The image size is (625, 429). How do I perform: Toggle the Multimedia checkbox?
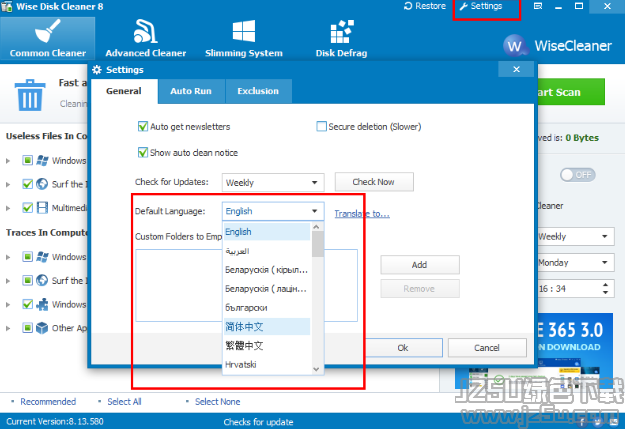[x=27, y=208]
